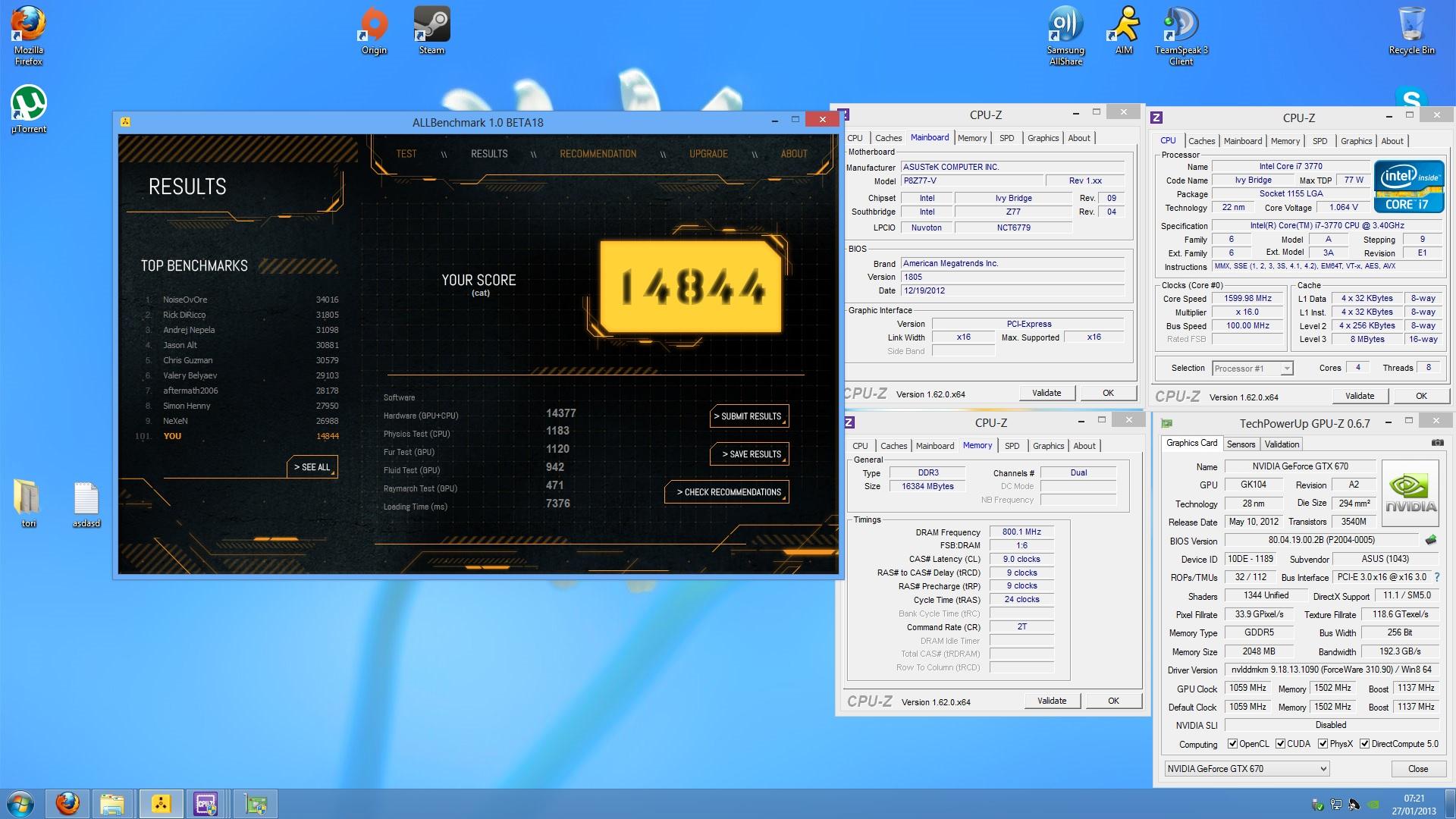Viewport: 1456px width, 819px height.
Task: Click the ALLBenchmark taskbar icon
Action: click(x=161, y=803)
